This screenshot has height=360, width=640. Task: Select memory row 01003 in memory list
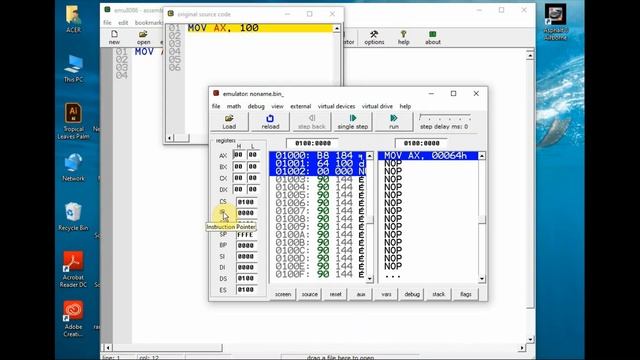[x=318, y=179]
